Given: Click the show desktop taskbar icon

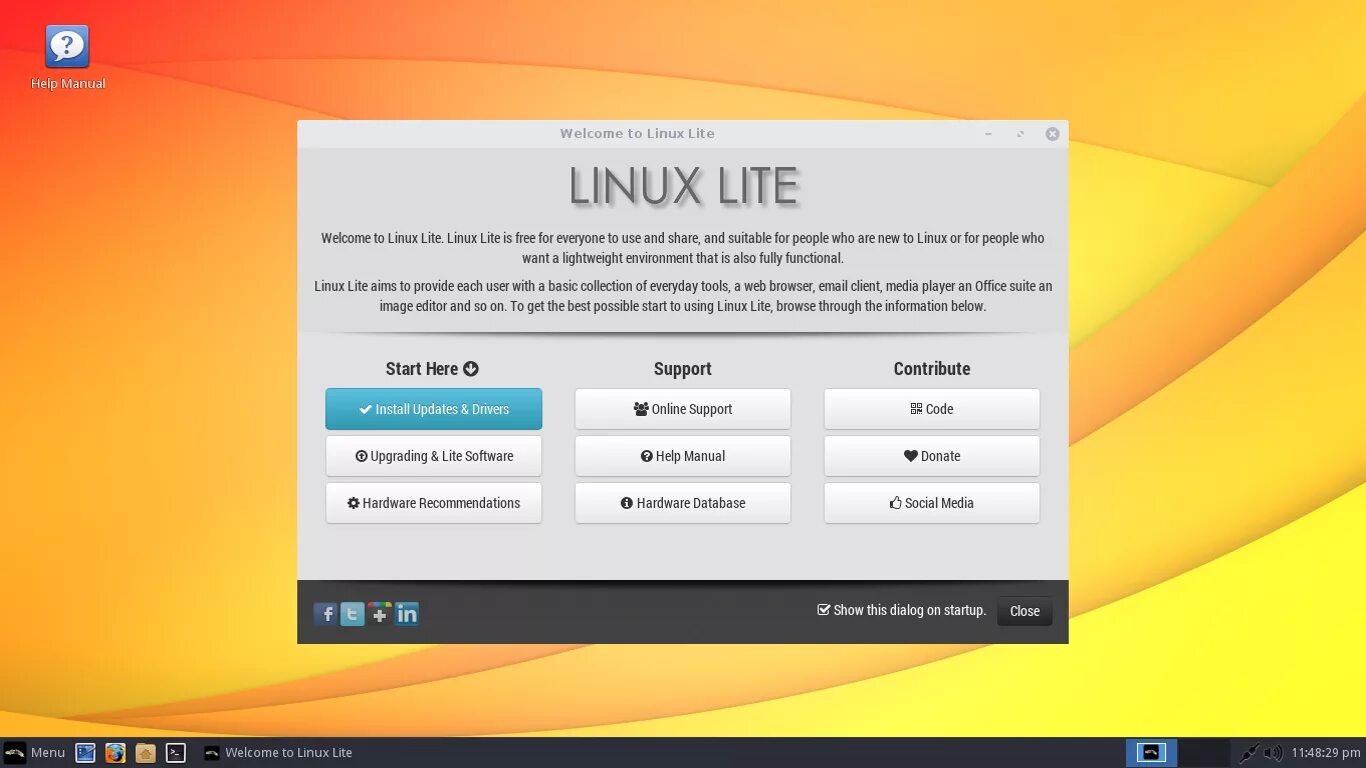Looking at the screenshot, I should [x=86, y=753].
